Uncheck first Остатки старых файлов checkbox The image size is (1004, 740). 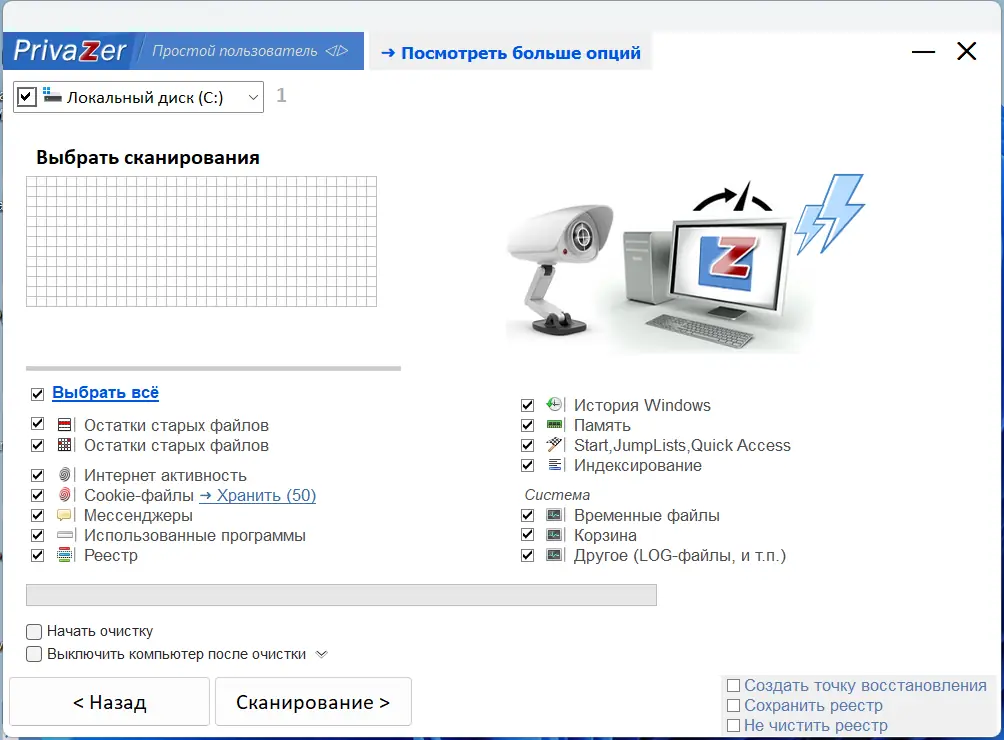[37, 424]
